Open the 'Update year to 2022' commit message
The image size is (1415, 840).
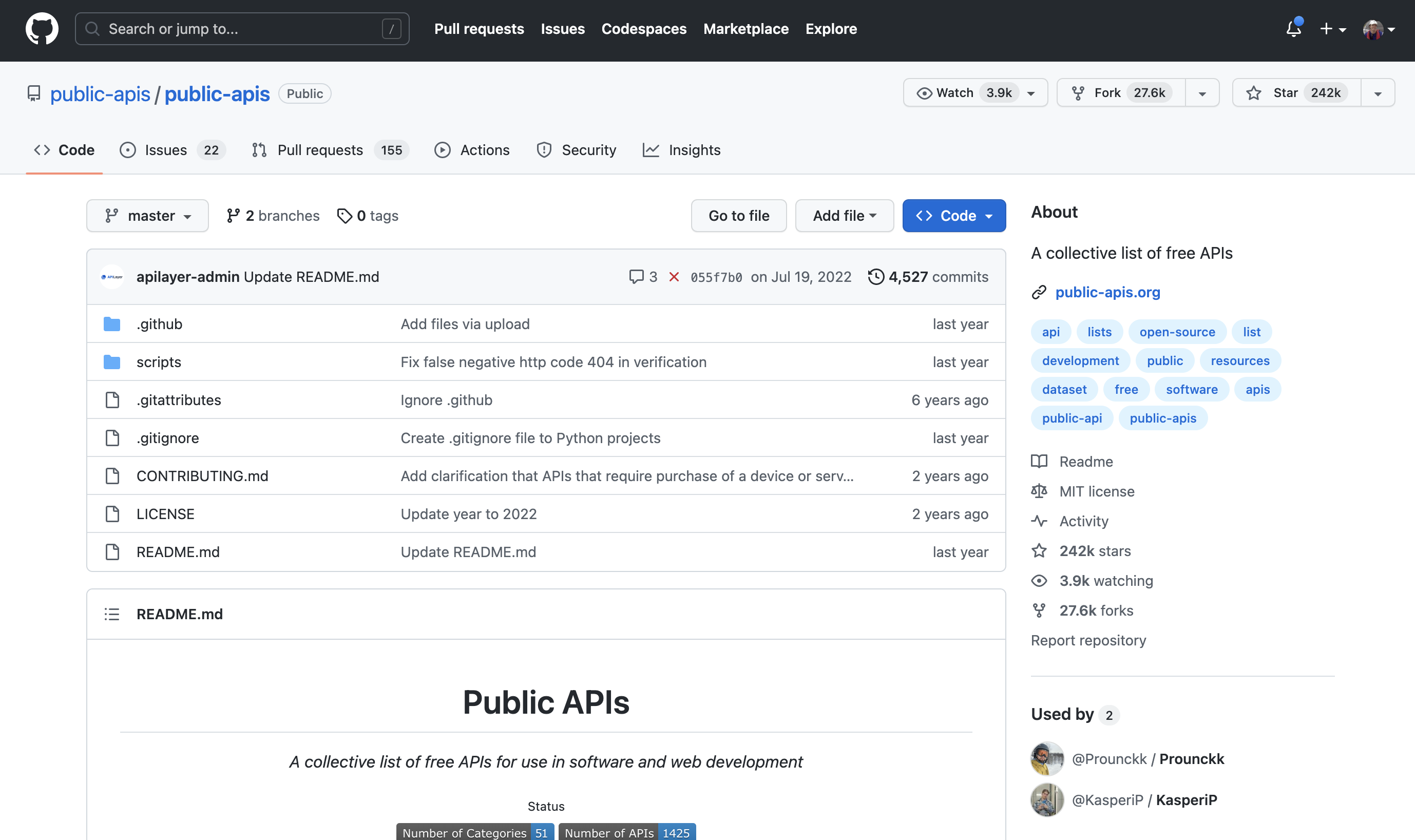point(469,513)
